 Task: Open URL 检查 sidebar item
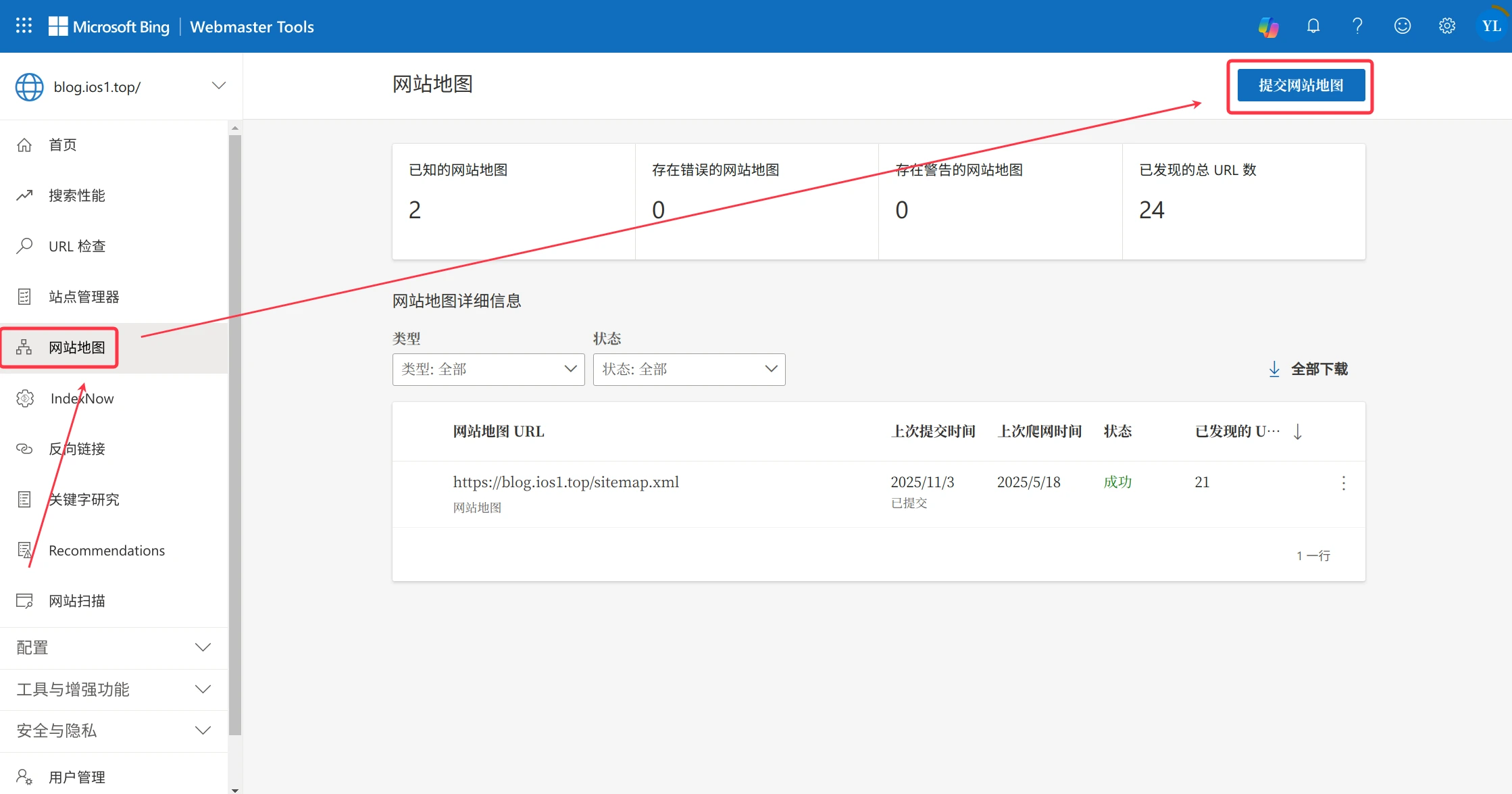[x=77, y=246]
